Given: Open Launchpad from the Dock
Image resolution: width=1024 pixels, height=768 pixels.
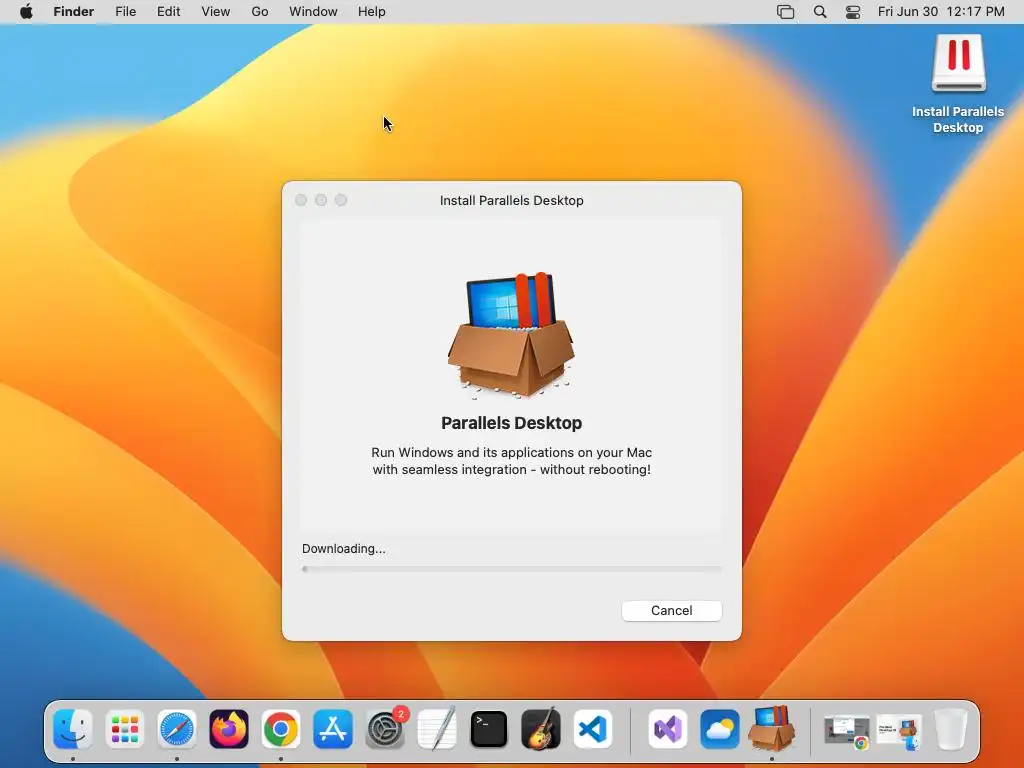Looking at the screenshot, I should pos(125,729).
